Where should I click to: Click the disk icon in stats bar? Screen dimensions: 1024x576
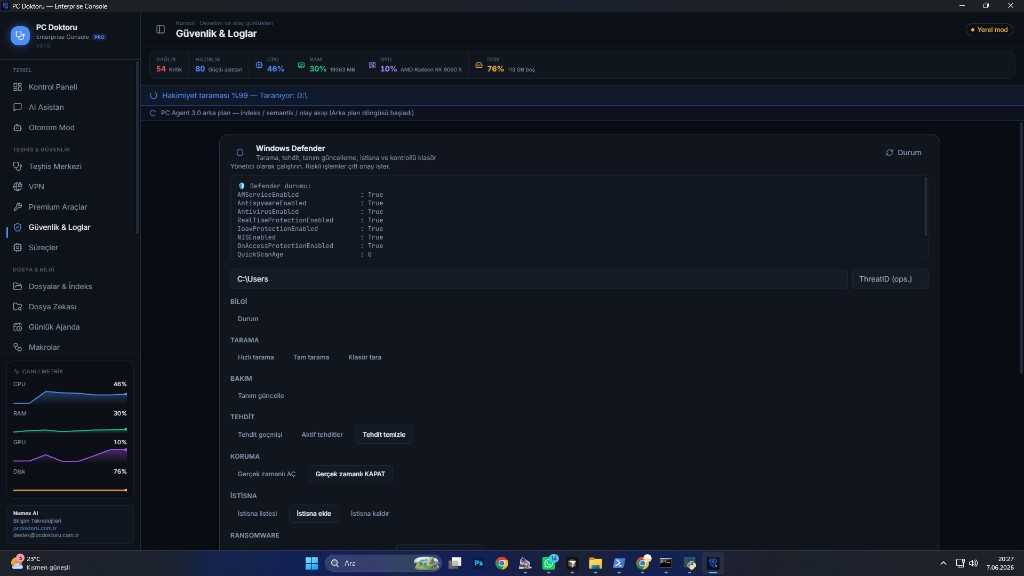tap(479, 65)
